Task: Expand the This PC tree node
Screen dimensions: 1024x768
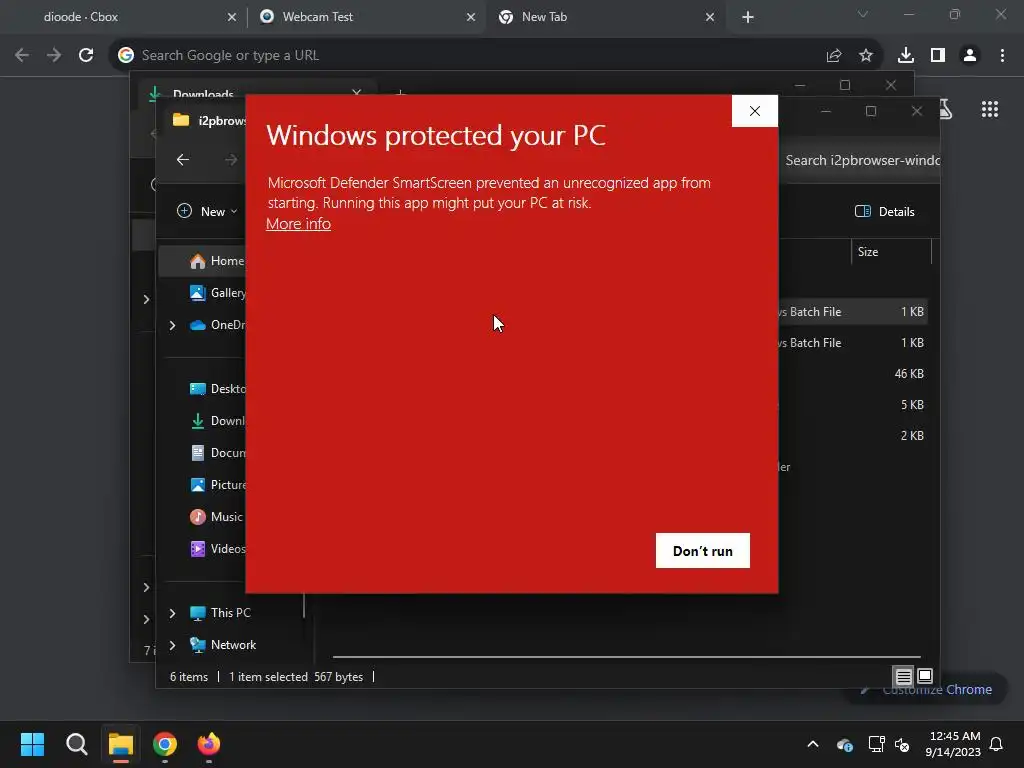Action: point(172,613)
